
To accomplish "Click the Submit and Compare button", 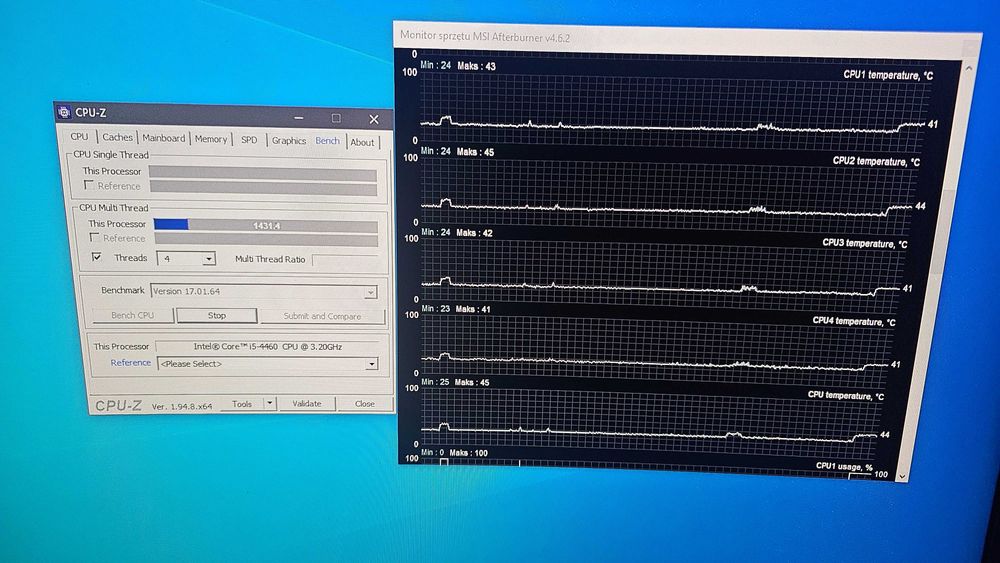I will [322, 316].
